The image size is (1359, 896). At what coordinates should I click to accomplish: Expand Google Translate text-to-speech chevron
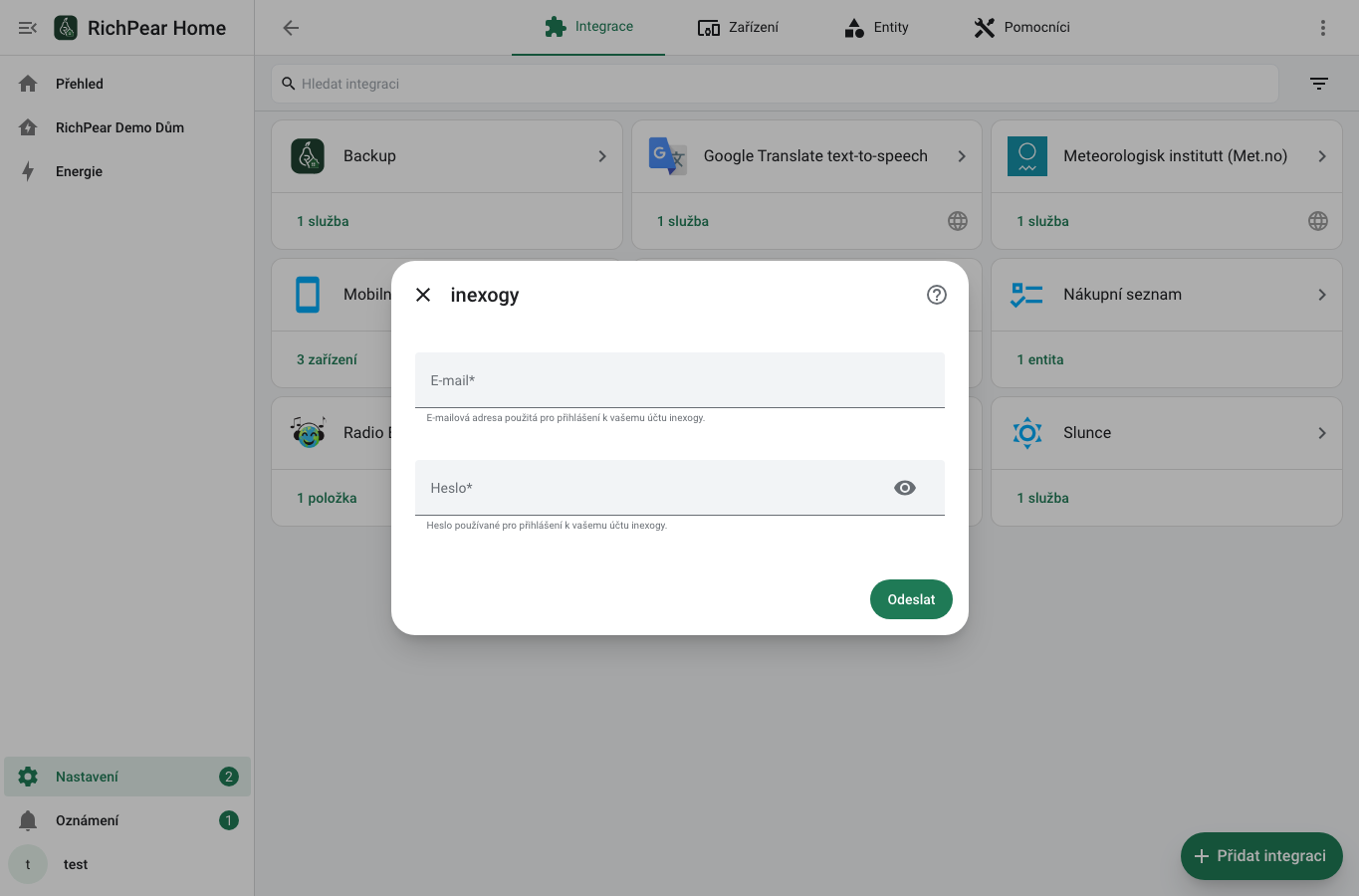(x=962, y=156)
